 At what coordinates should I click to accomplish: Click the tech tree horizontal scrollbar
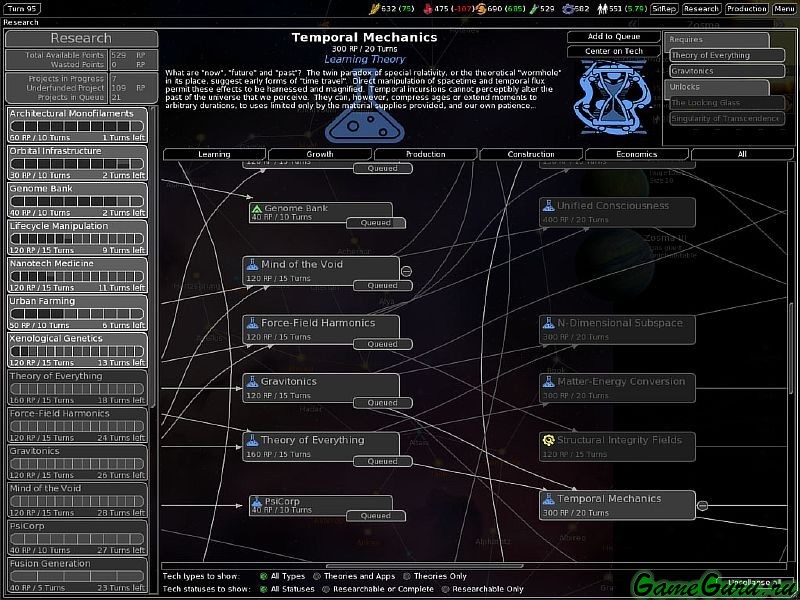(x=424, y=566)
